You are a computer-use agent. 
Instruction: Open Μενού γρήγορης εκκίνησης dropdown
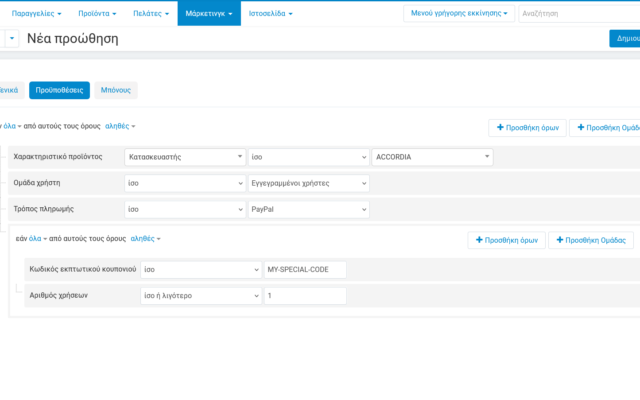tap(461, 14)
